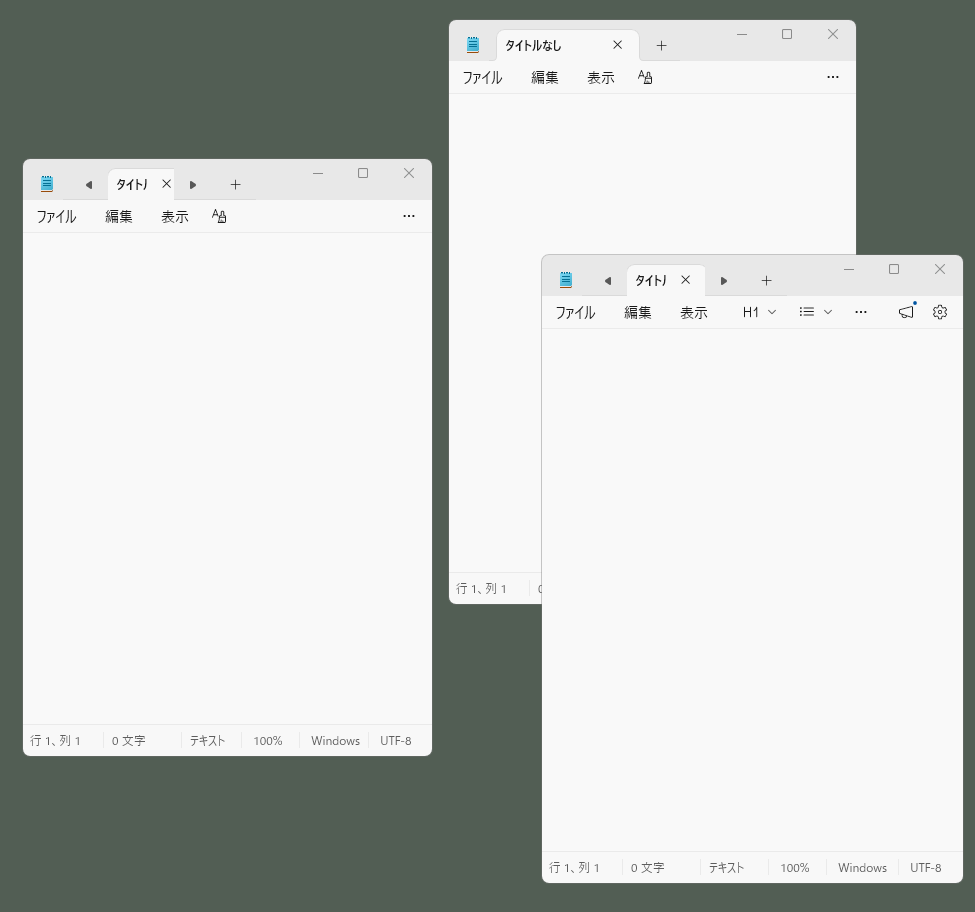
Task: Open the 編集 menu in the window with H1
Action: pyautogui.click(x=638, y=312)
